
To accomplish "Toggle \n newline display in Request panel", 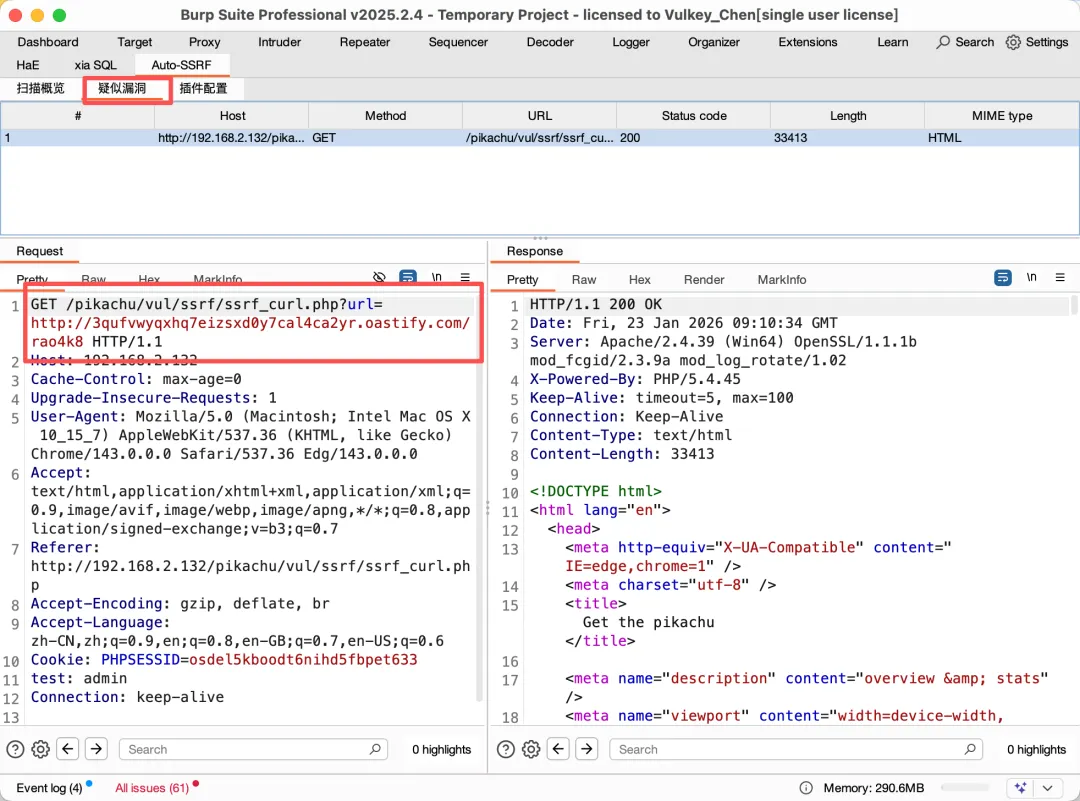I will tap(437, 277).
